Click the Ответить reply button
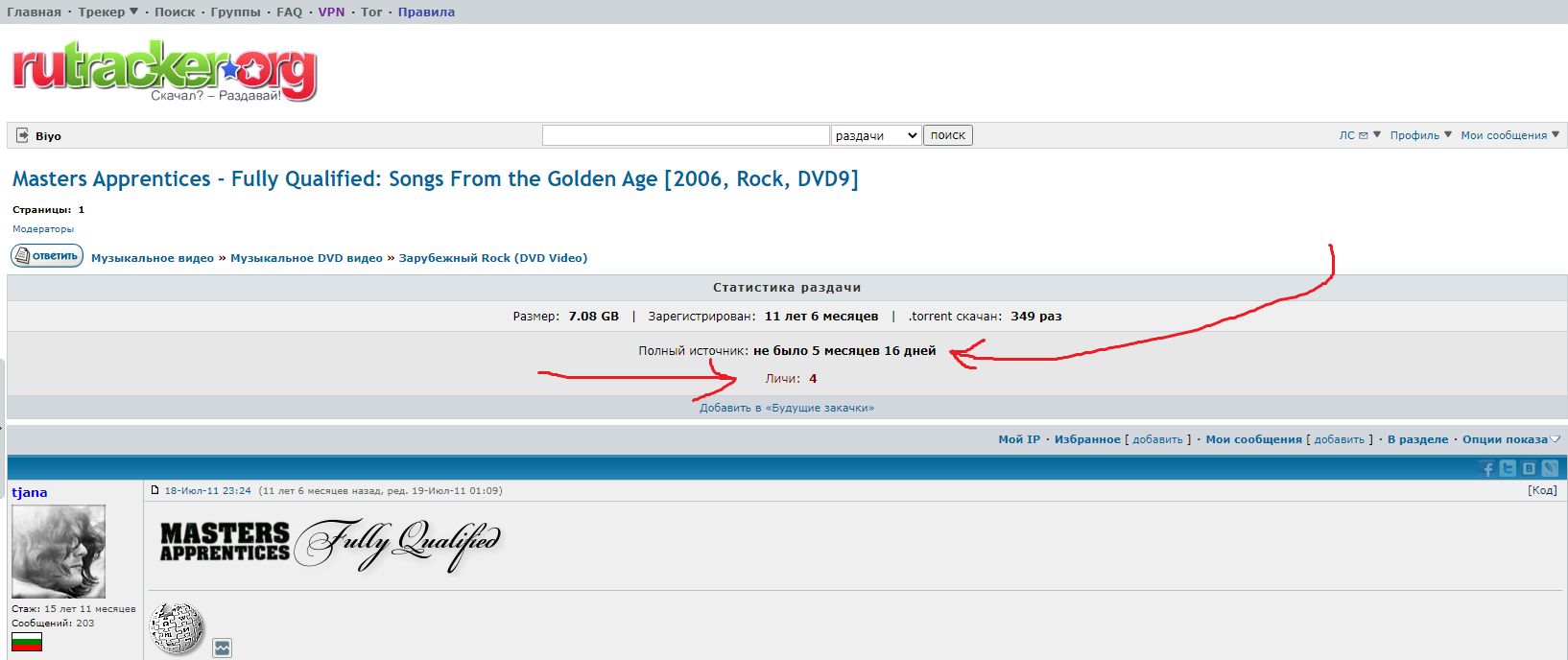The image size is (1568, 660). (x=47, y=256)
